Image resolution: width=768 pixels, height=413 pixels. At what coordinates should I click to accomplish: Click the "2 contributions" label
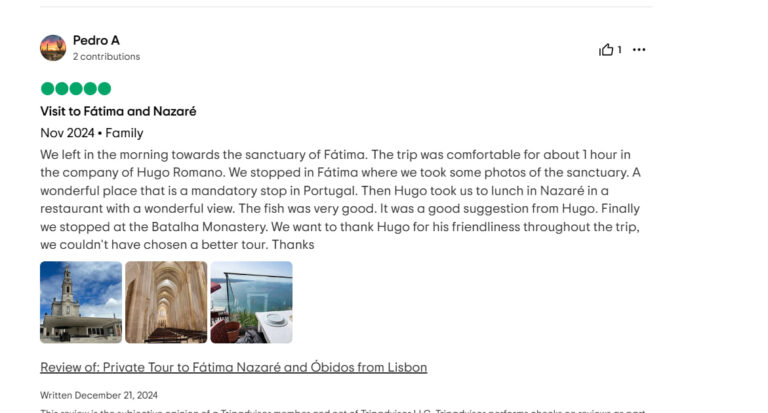tap(106, 57)
